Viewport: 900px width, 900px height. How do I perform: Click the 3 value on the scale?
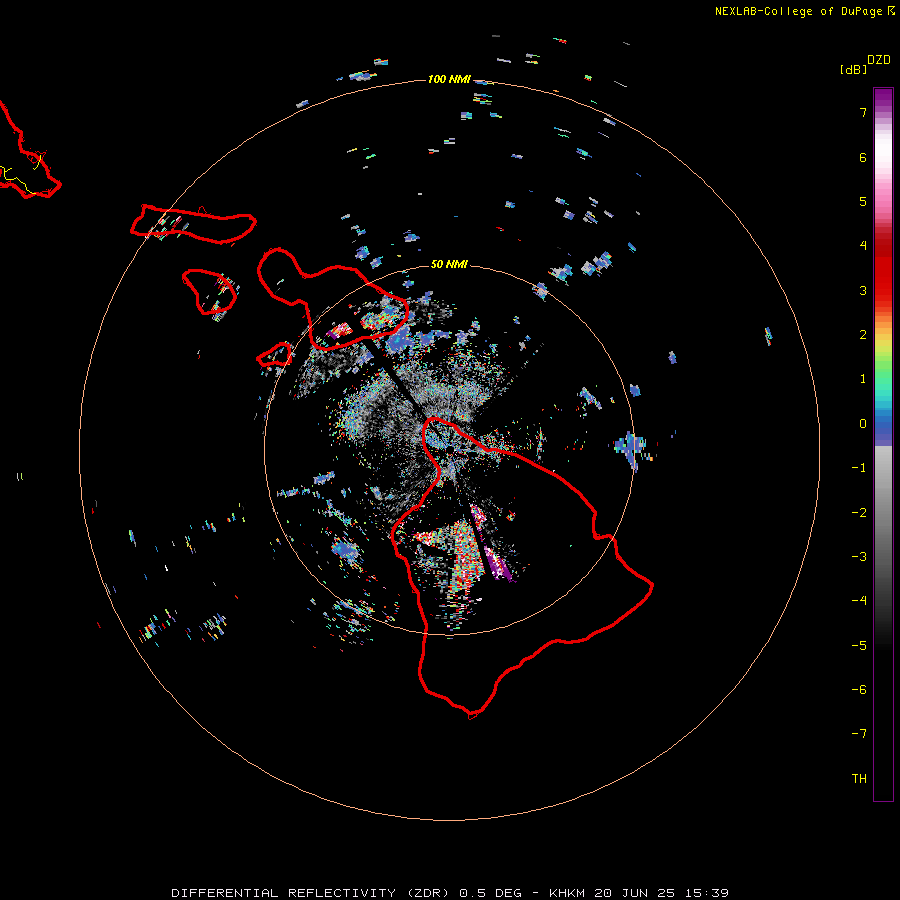(x=863, y=290)
